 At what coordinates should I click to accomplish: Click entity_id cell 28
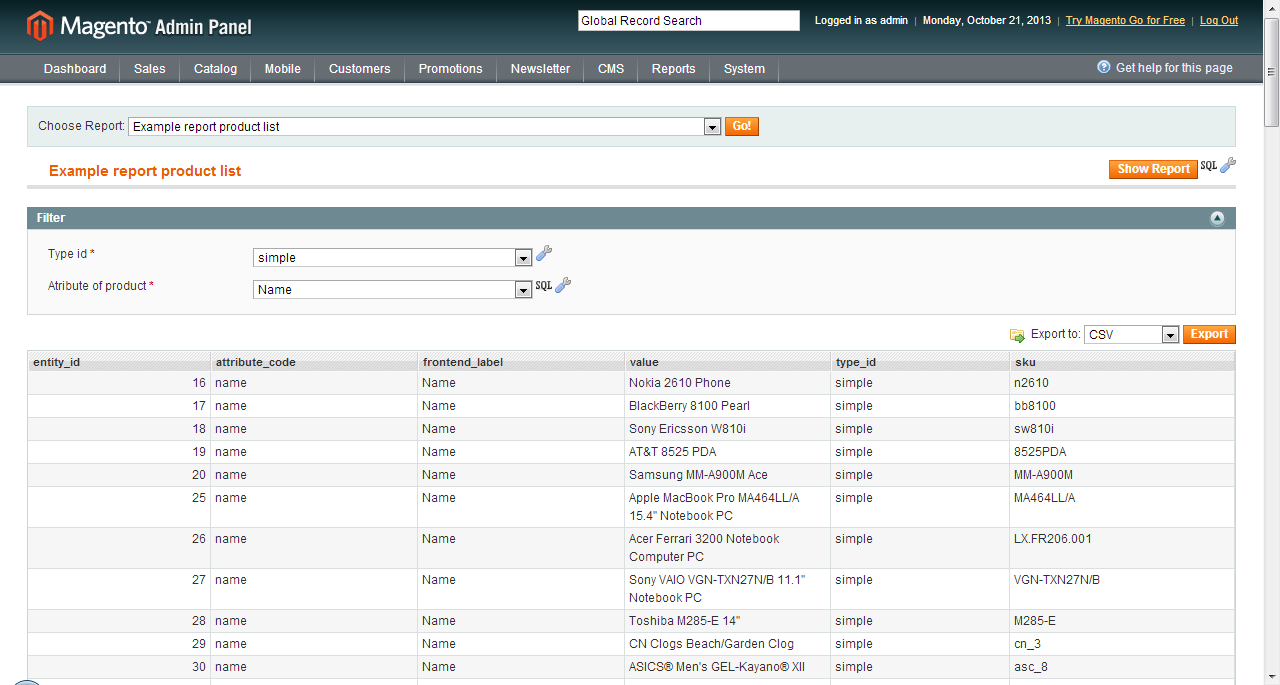click(x=118, y=621)
